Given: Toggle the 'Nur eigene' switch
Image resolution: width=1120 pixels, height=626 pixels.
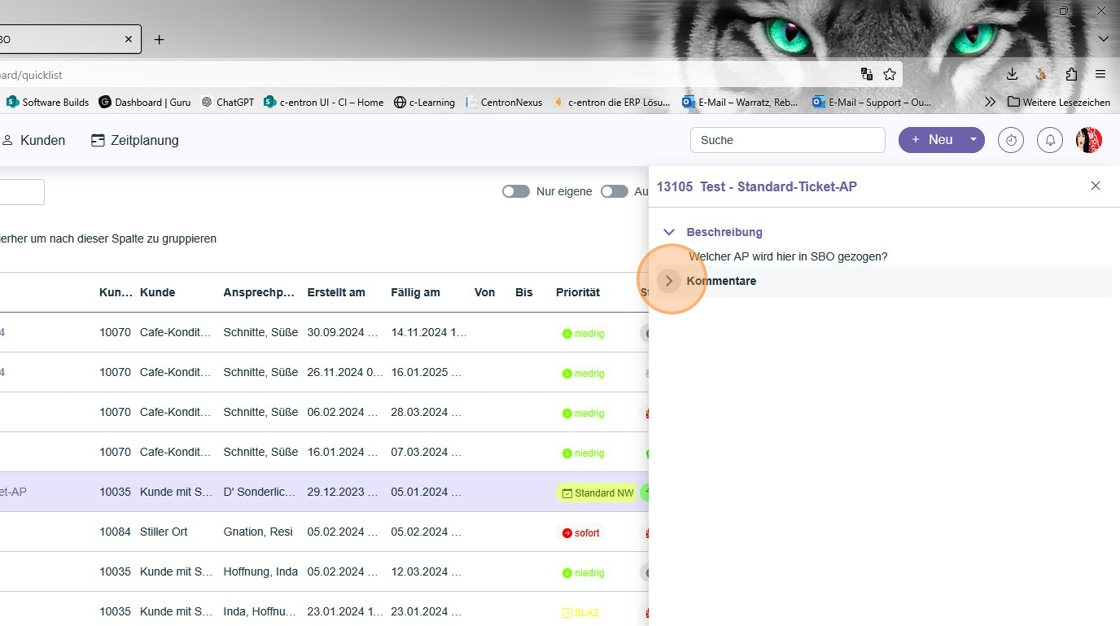Looking at the screenshot, I should pyautogui.click(x=516, y=192).
